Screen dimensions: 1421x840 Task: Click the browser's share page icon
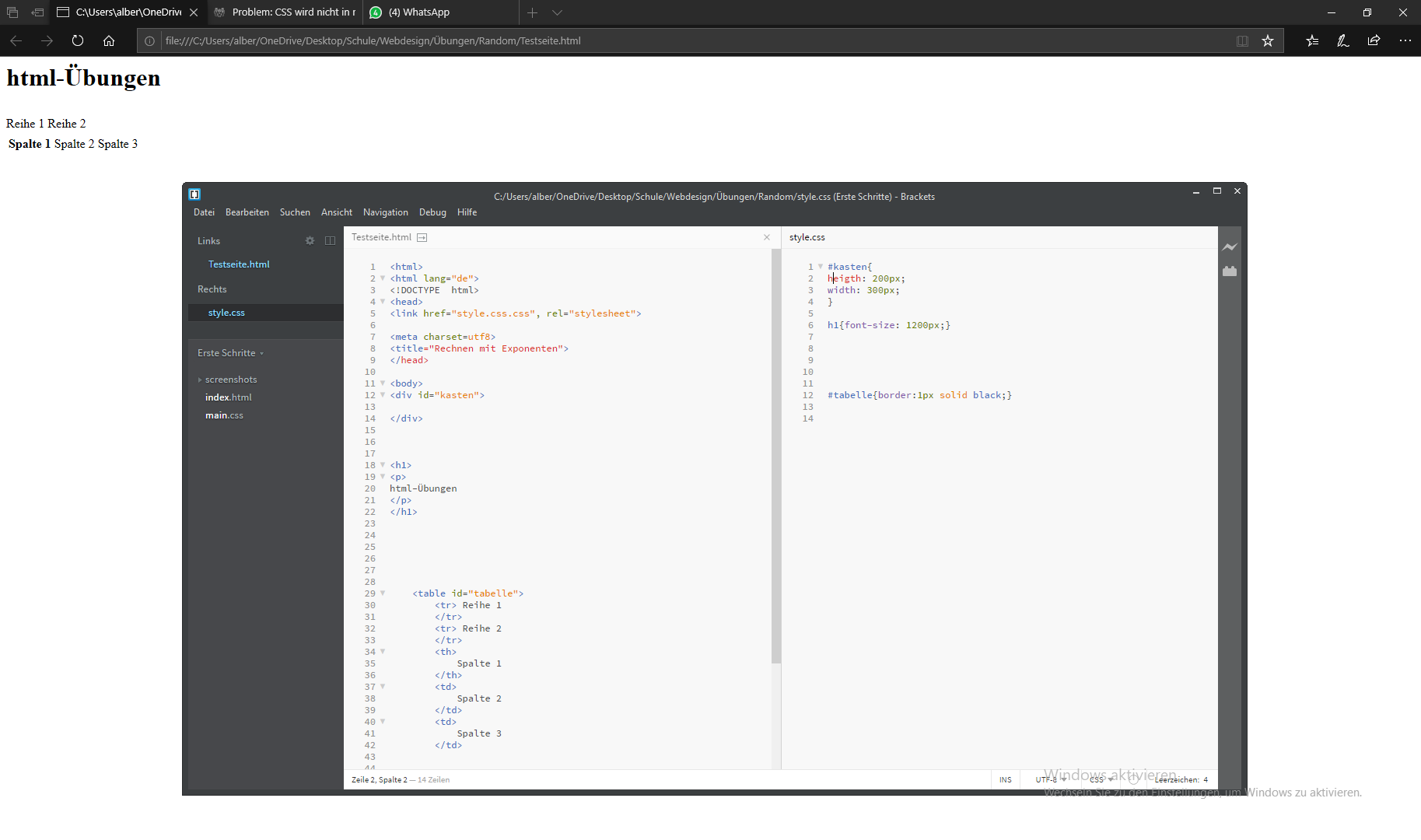[x=1374, y=41]
